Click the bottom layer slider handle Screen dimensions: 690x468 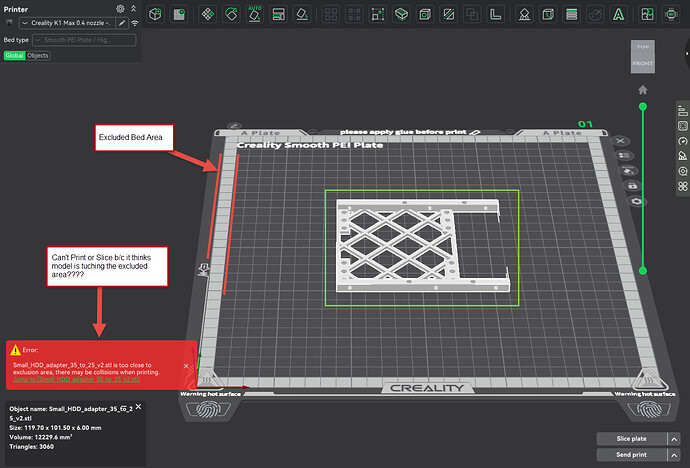click(x=642, y=271)
